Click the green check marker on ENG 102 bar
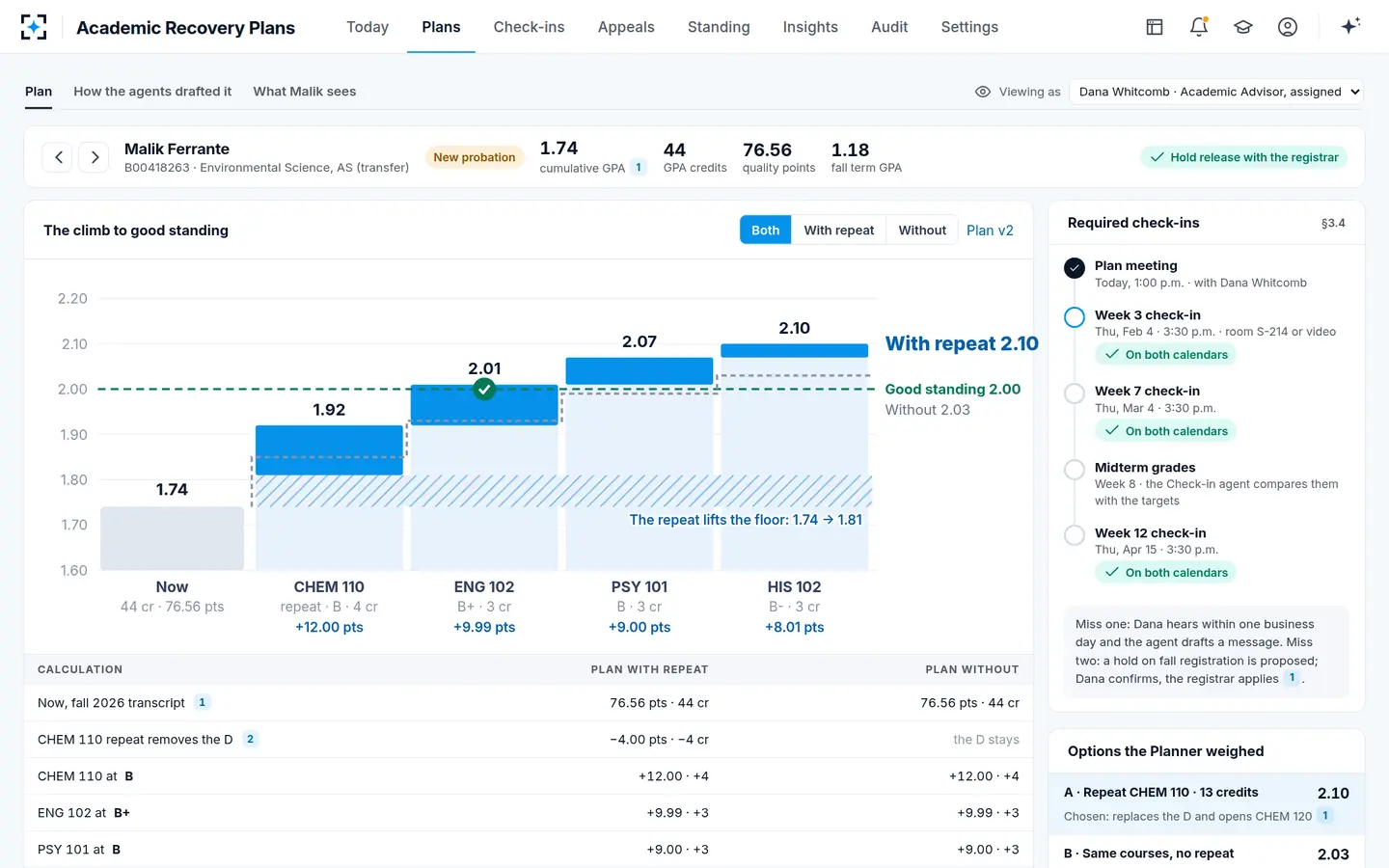Screen dimensions: 1389x868 tap(484, 389)
